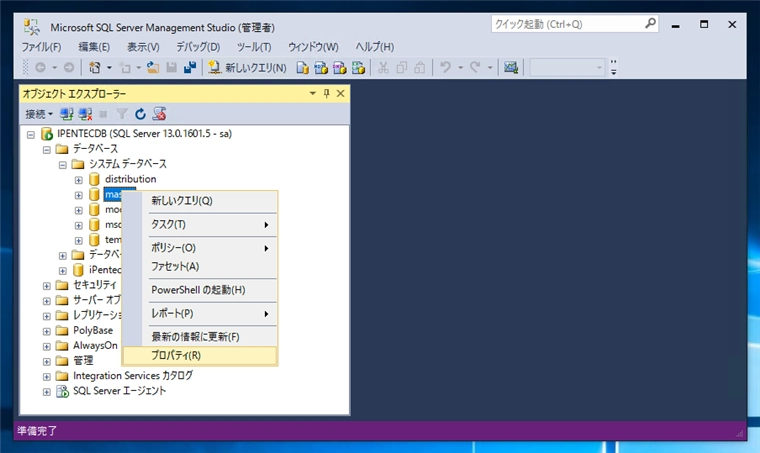Open the レポート(P) submenu
The image size is (760, 453).
click(200, 313)
